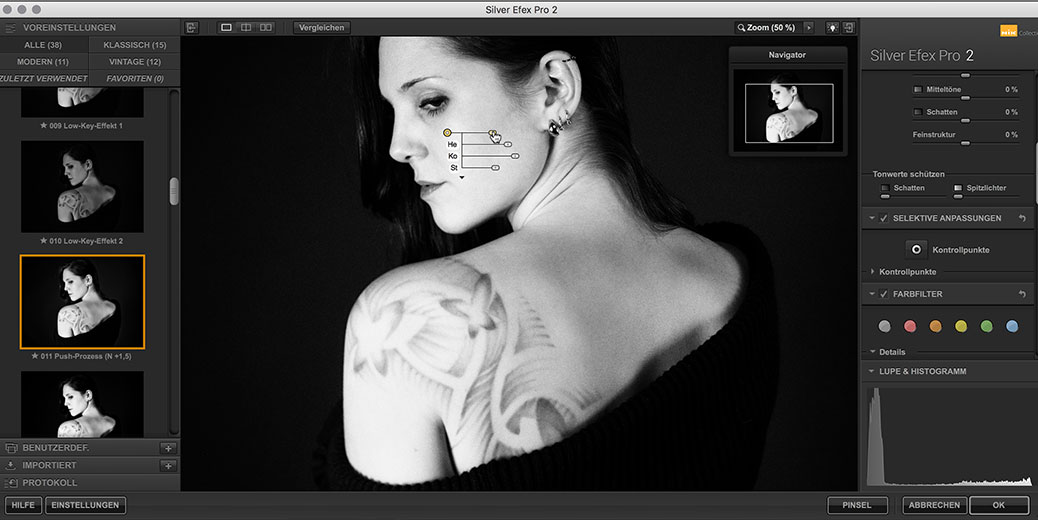This screenshot has width=1038, height=520.
Task: Reset the Selektive Anpassungen section
Action: pos(1021,217)
